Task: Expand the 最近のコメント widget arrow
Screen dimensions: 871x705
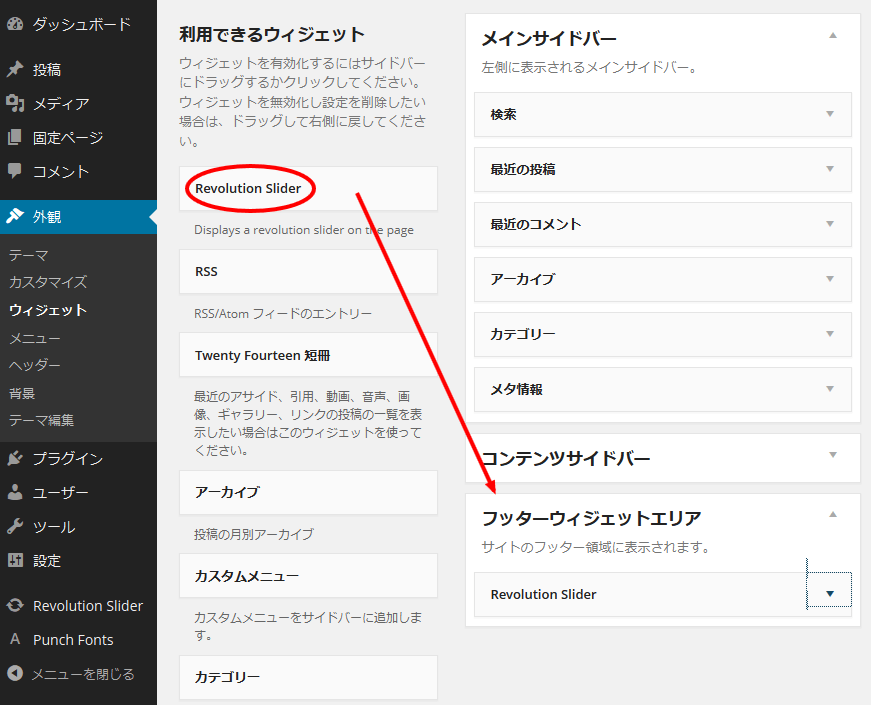Action: (830, 224)
